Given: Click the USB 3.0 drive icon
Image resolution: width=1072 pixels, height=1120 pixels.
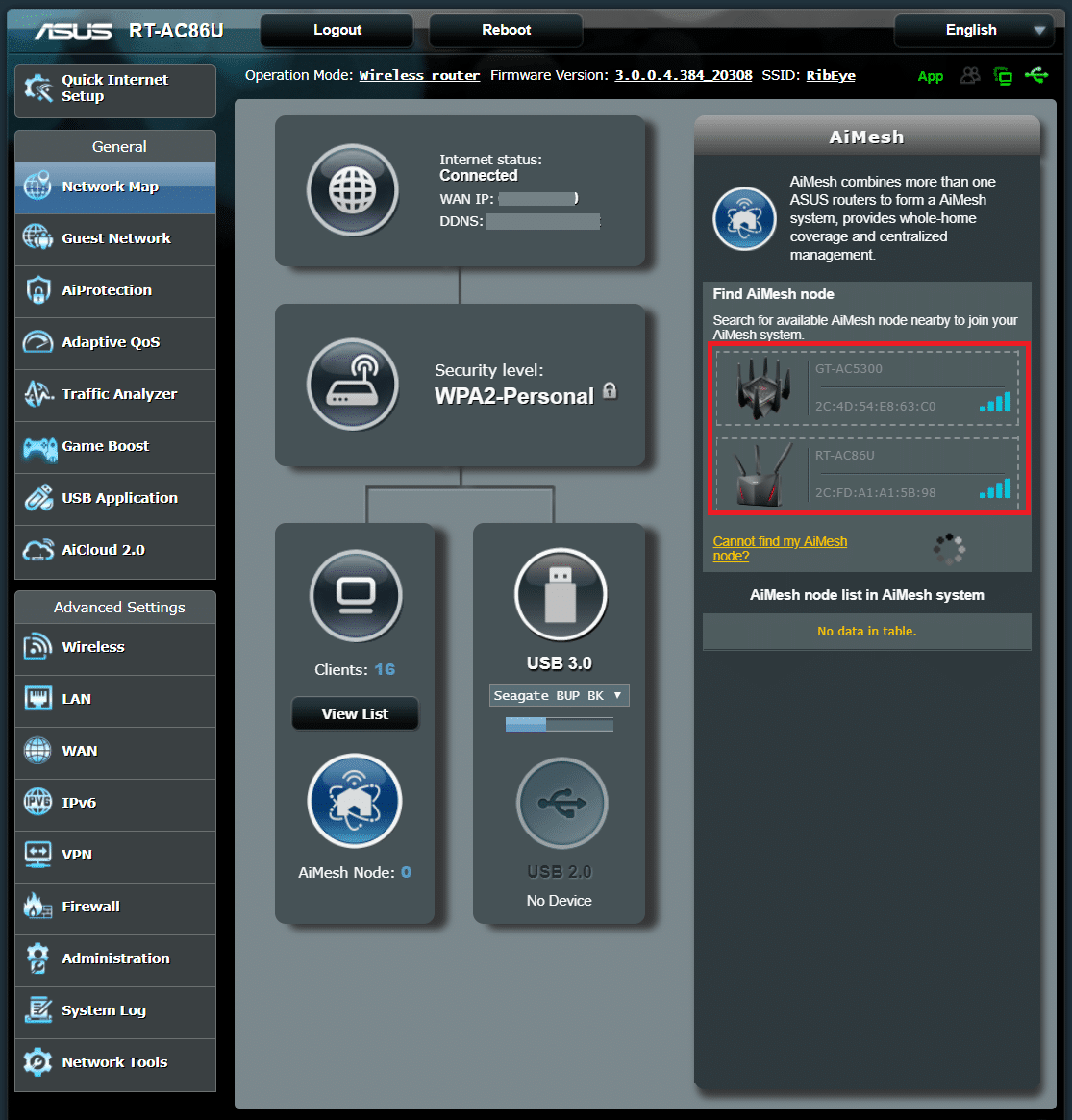Looking at the screenshot, I should tap(561, 594).
